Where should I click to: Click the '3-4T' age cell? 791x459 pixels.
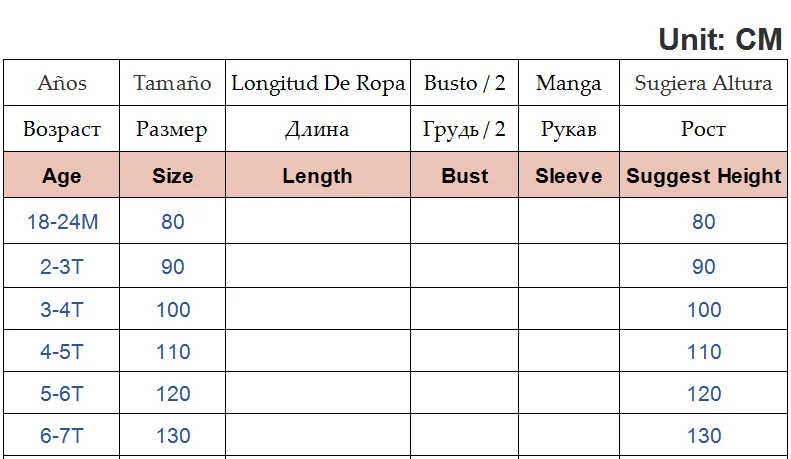pyautogui.click(x=62, y=310)
